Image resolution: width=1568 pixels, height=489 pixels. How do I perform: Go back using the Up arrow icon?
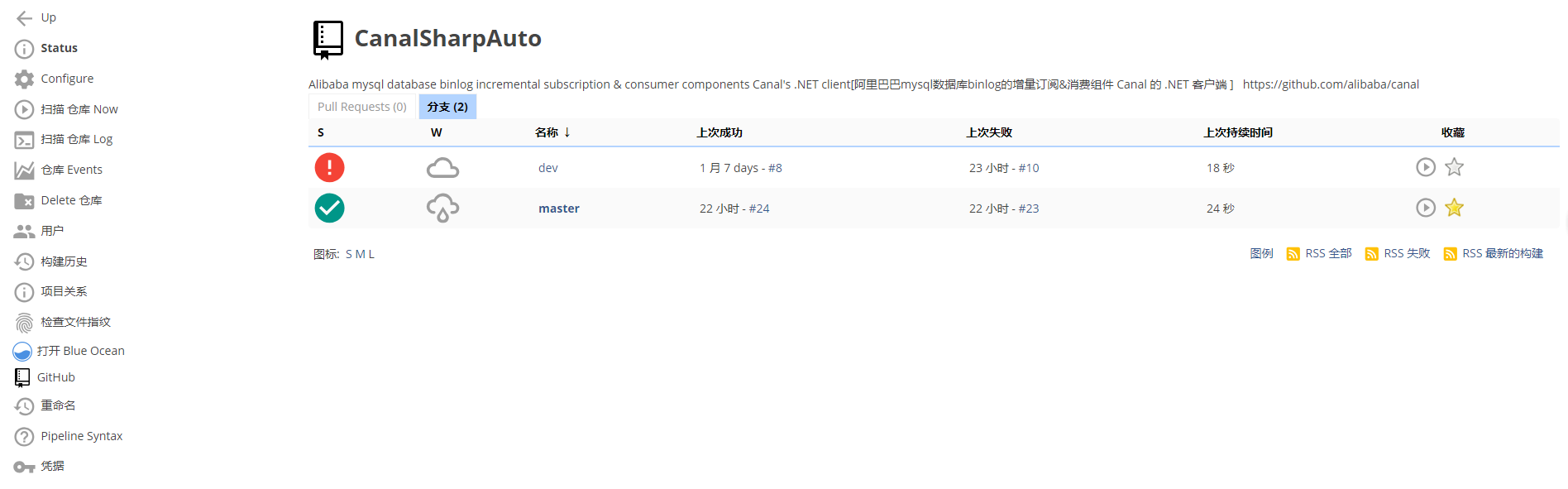[x=25, y=18]
